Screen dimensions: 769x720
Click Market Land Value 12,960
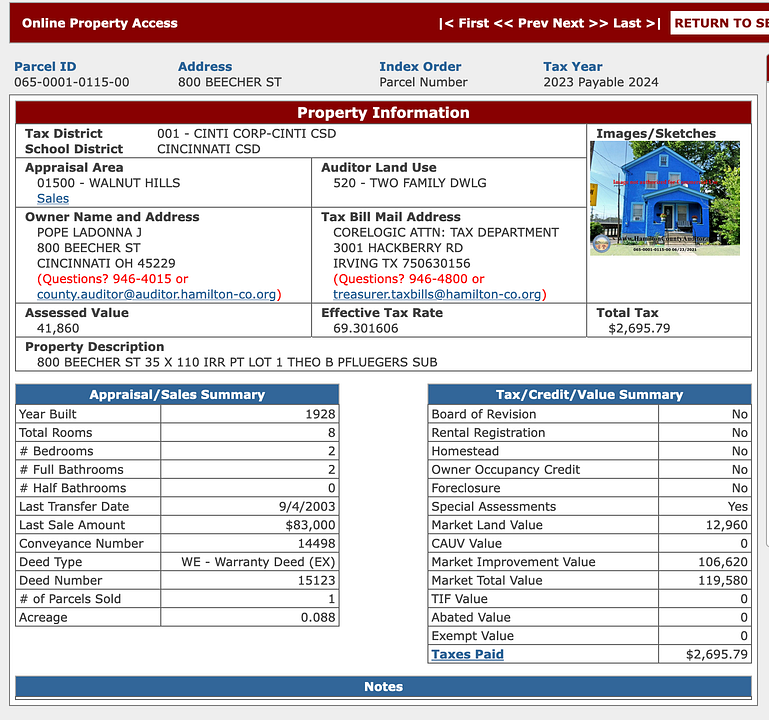[x=727, y=525]
